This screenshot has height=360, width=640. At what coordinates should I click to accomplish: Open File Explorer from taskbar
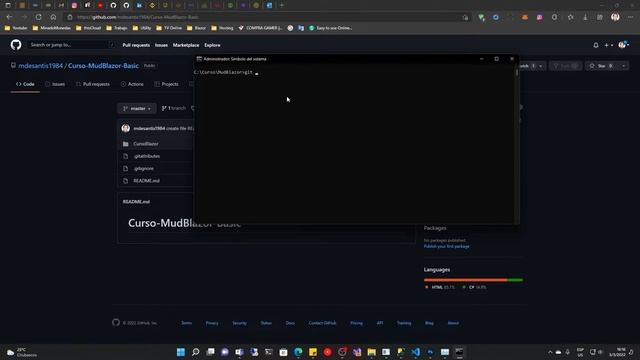pyautogui.click(x=371, y=352)
